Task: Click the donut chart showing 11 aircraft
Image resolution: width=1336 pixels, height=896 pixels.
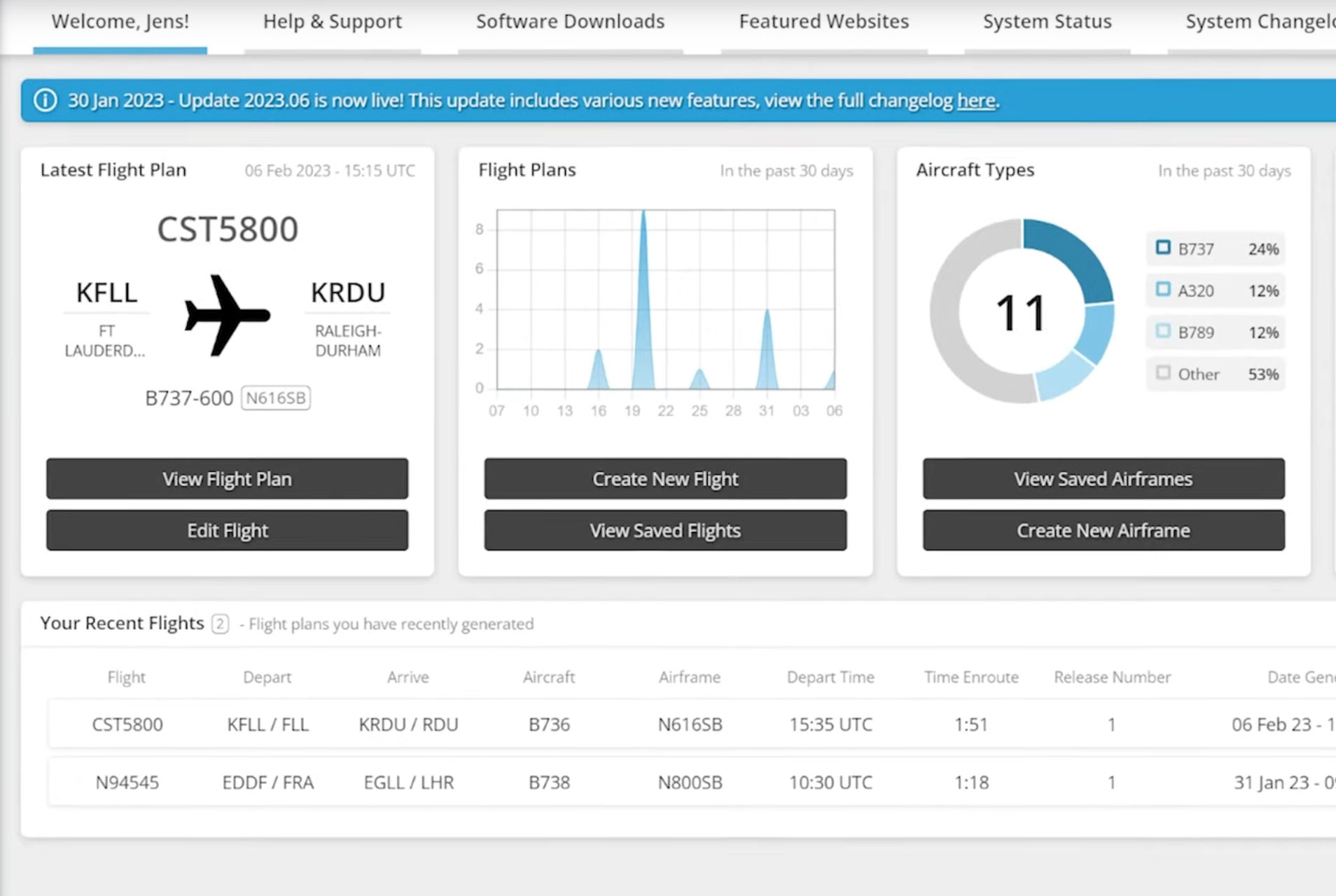Action: tap(1022, 313)
